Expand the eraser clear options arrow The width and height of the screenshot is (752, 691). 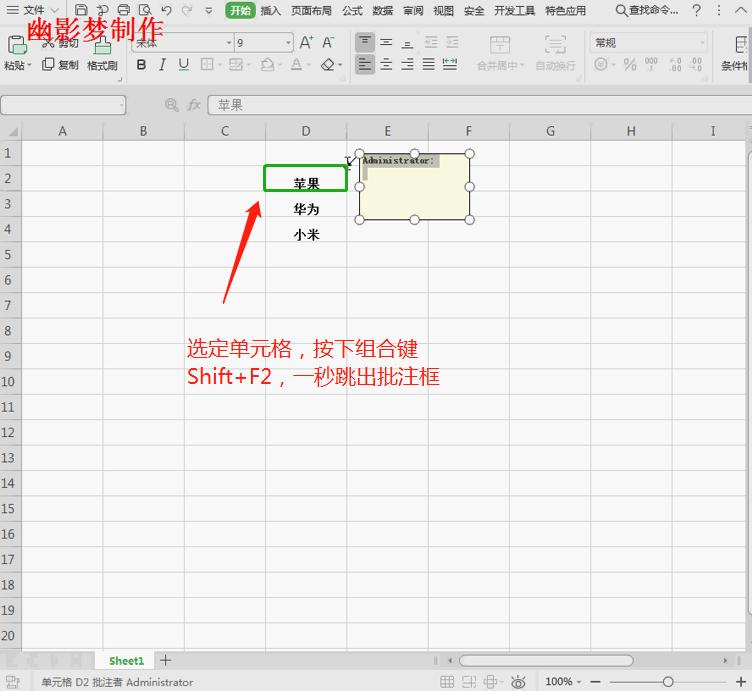(340, 65)
